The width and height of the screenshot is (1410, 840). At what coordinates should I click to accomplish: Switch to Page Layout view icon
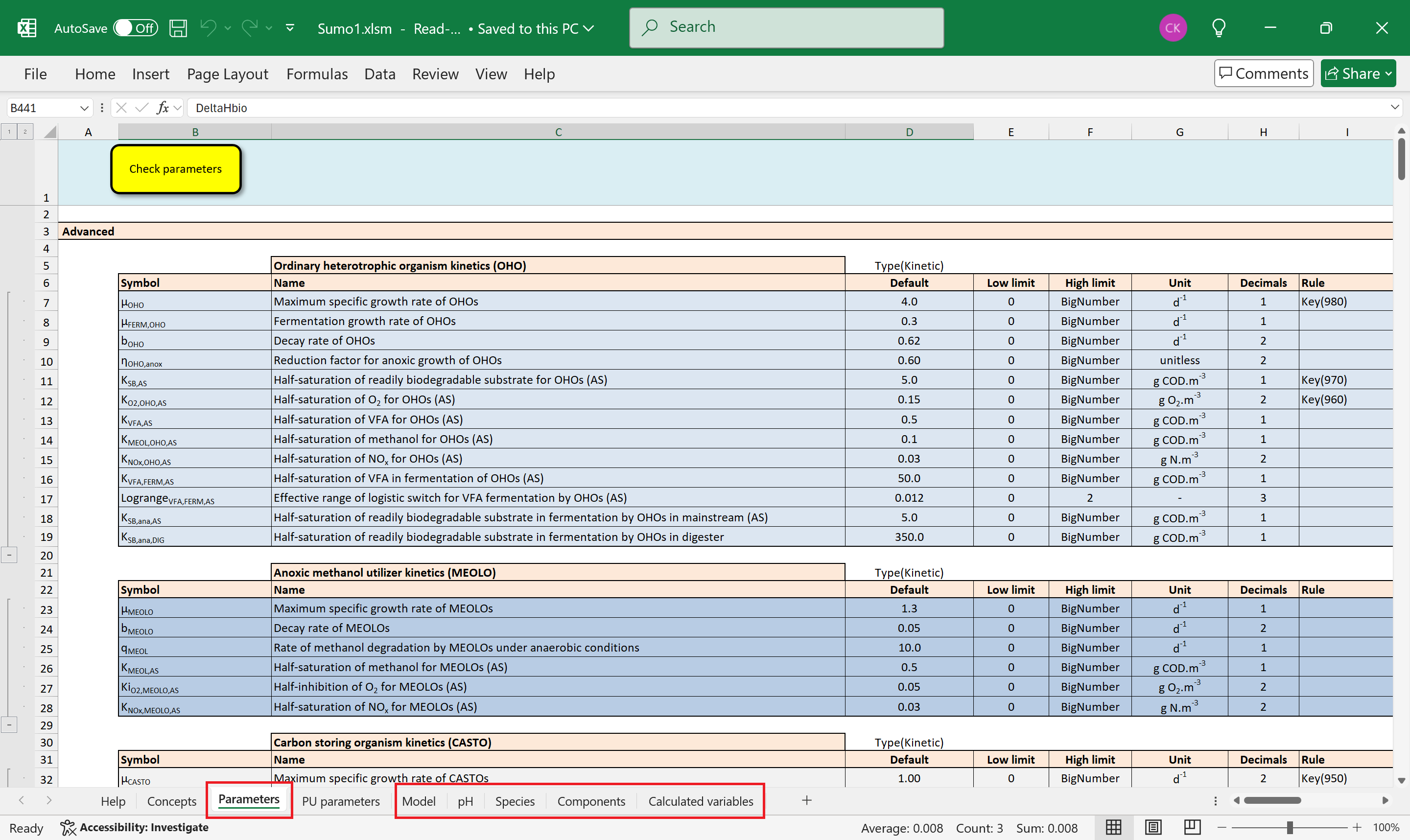(1153, 828)
